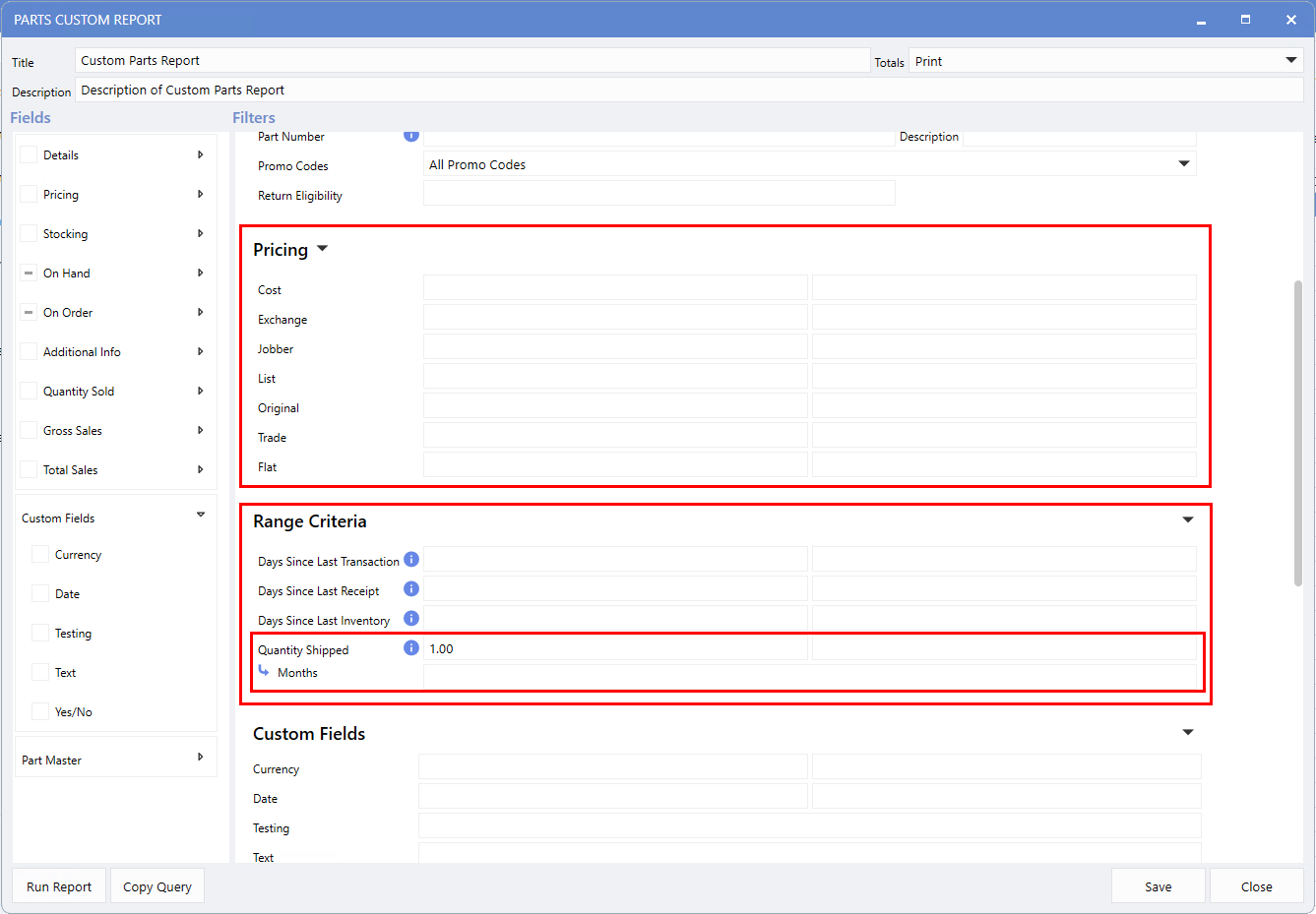Click the filters panel vertical scrollbar

[x=1298, y=433]
